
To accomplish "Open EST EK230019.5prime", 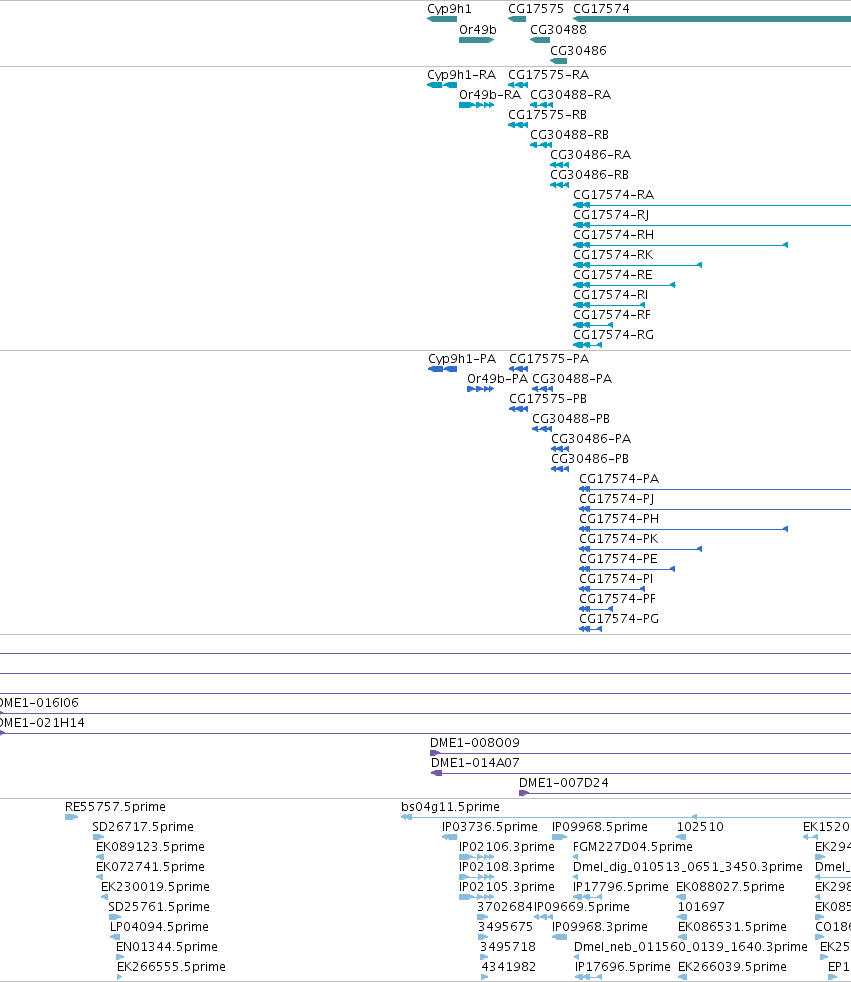I will [x=155, y=887].
